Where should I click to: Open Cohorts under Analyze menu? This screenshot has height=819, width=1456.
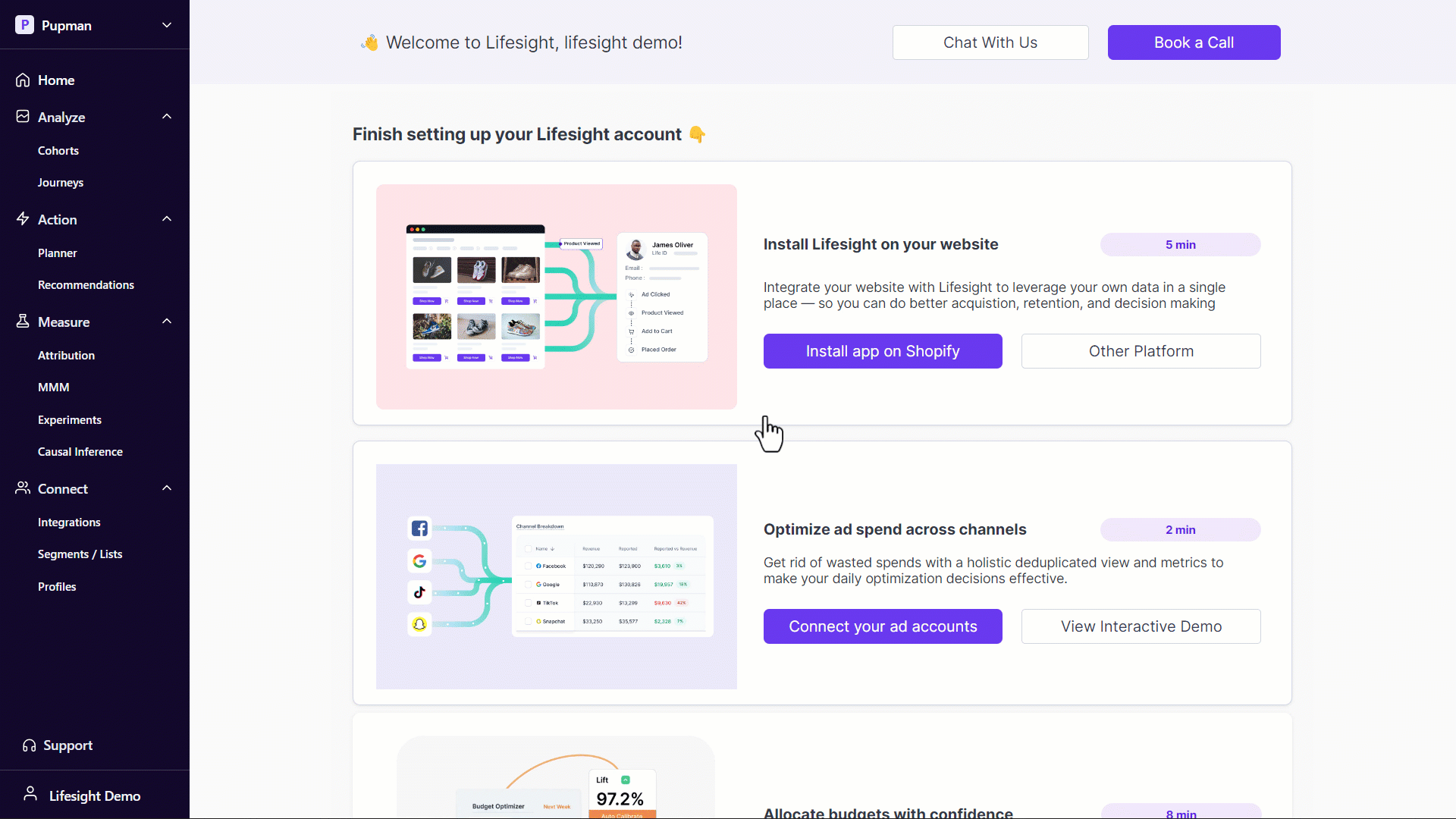pyautogui.click(x=58, y=149)
